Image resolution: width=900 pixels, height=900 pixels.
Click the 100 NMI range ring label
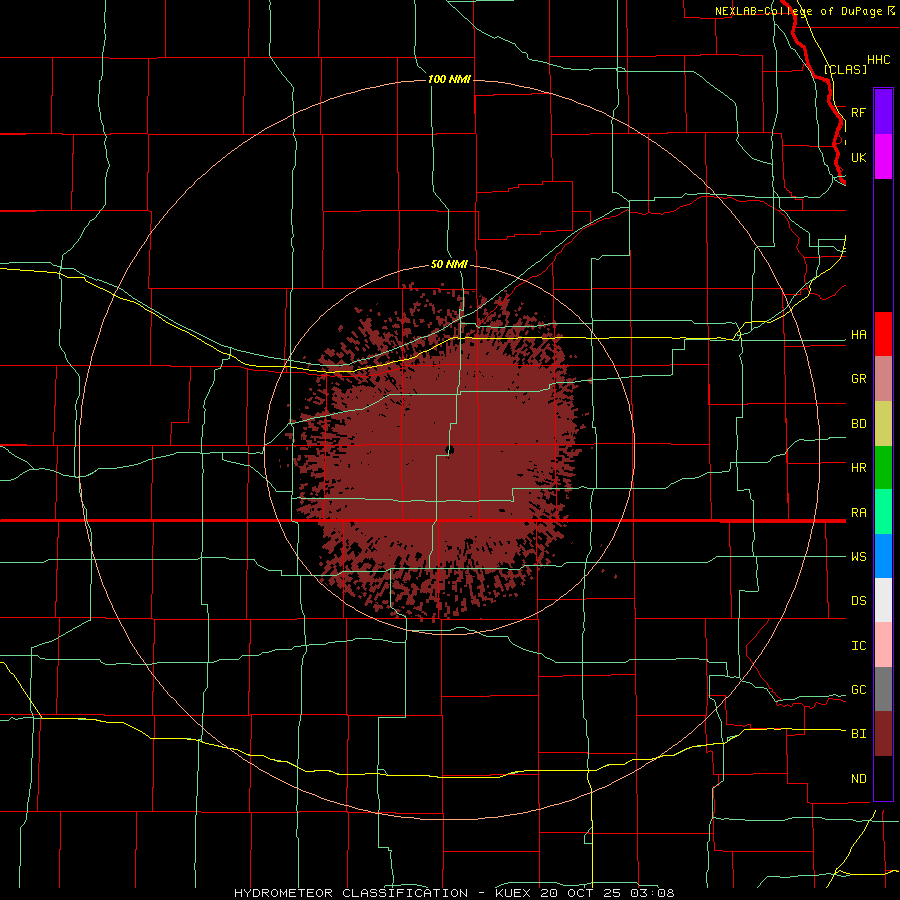pyautogui.click(x=449, y=79)
